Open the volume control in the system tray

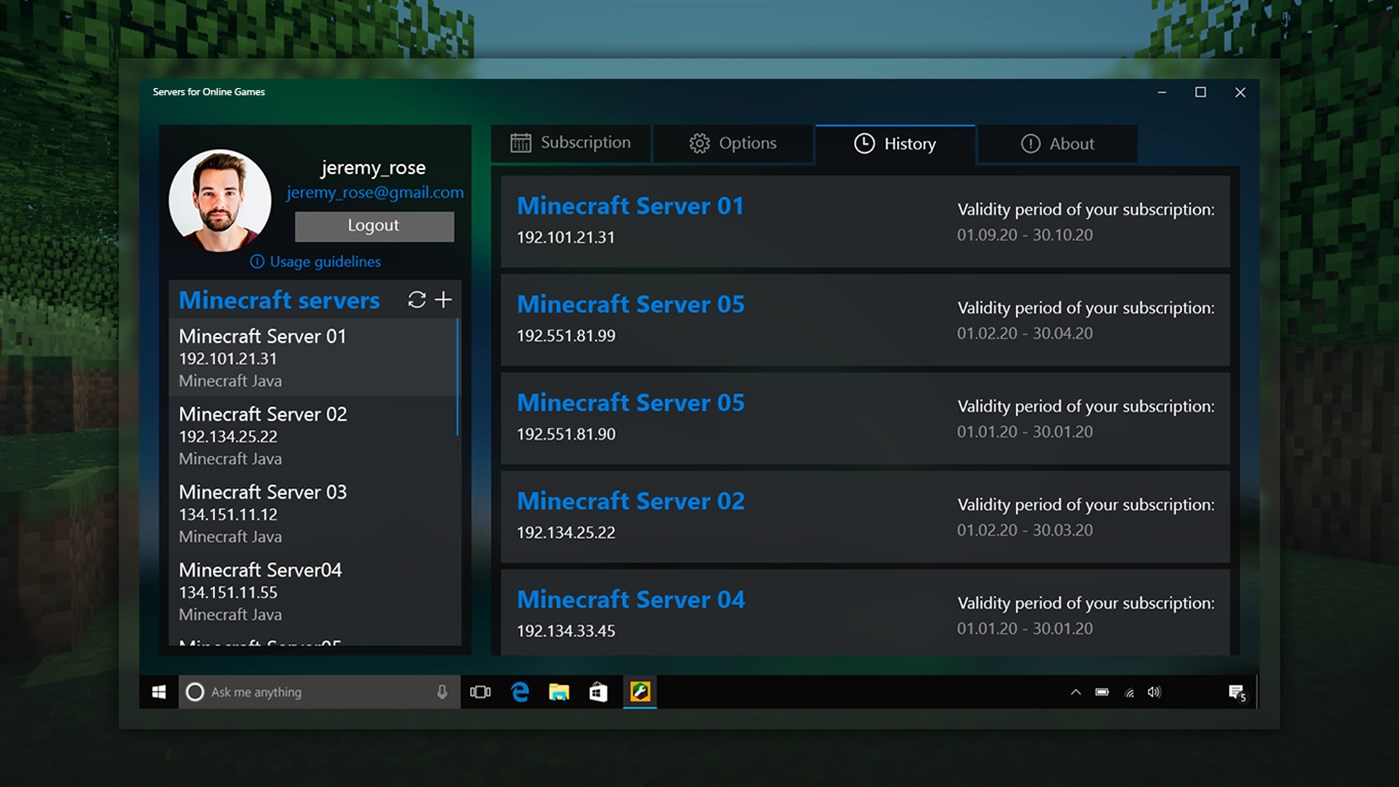point(1154,691)
